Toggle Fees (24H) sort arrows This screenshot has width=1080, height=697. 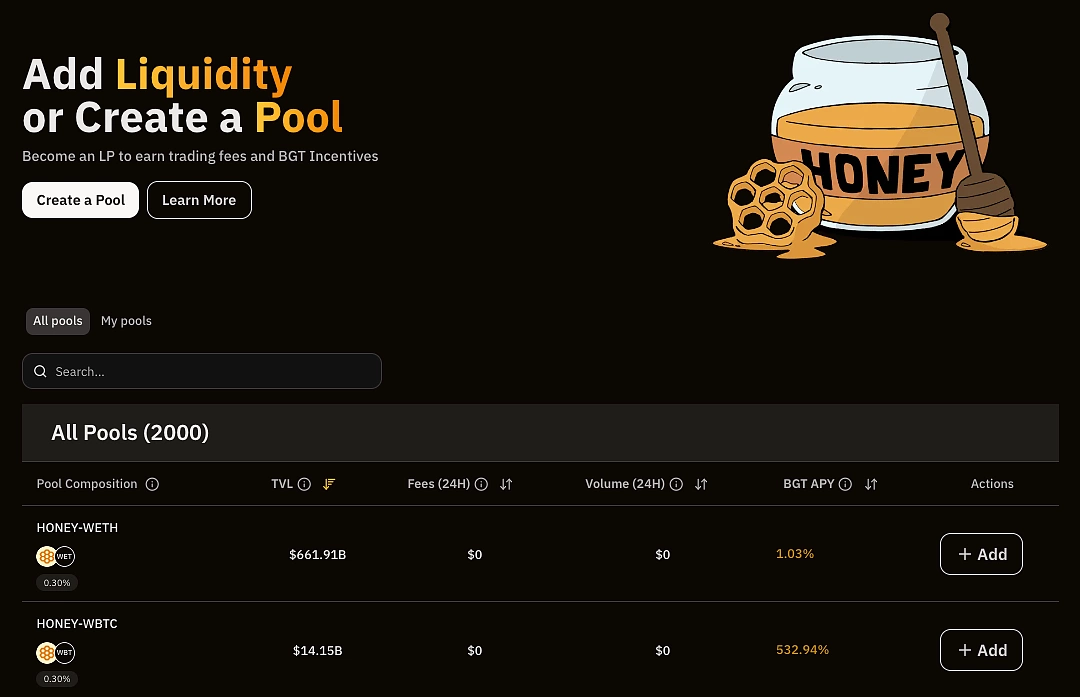(x=506, y=484)
